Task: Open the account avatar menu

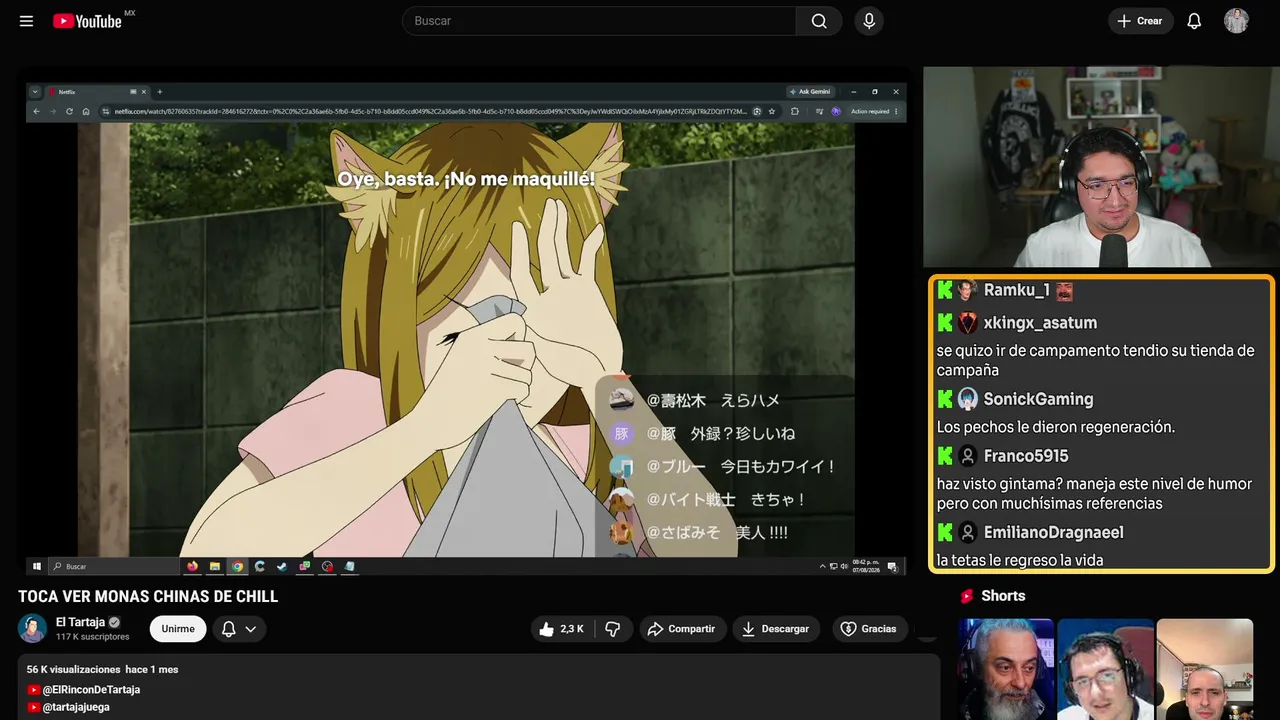Action: tap(1237, 21)
